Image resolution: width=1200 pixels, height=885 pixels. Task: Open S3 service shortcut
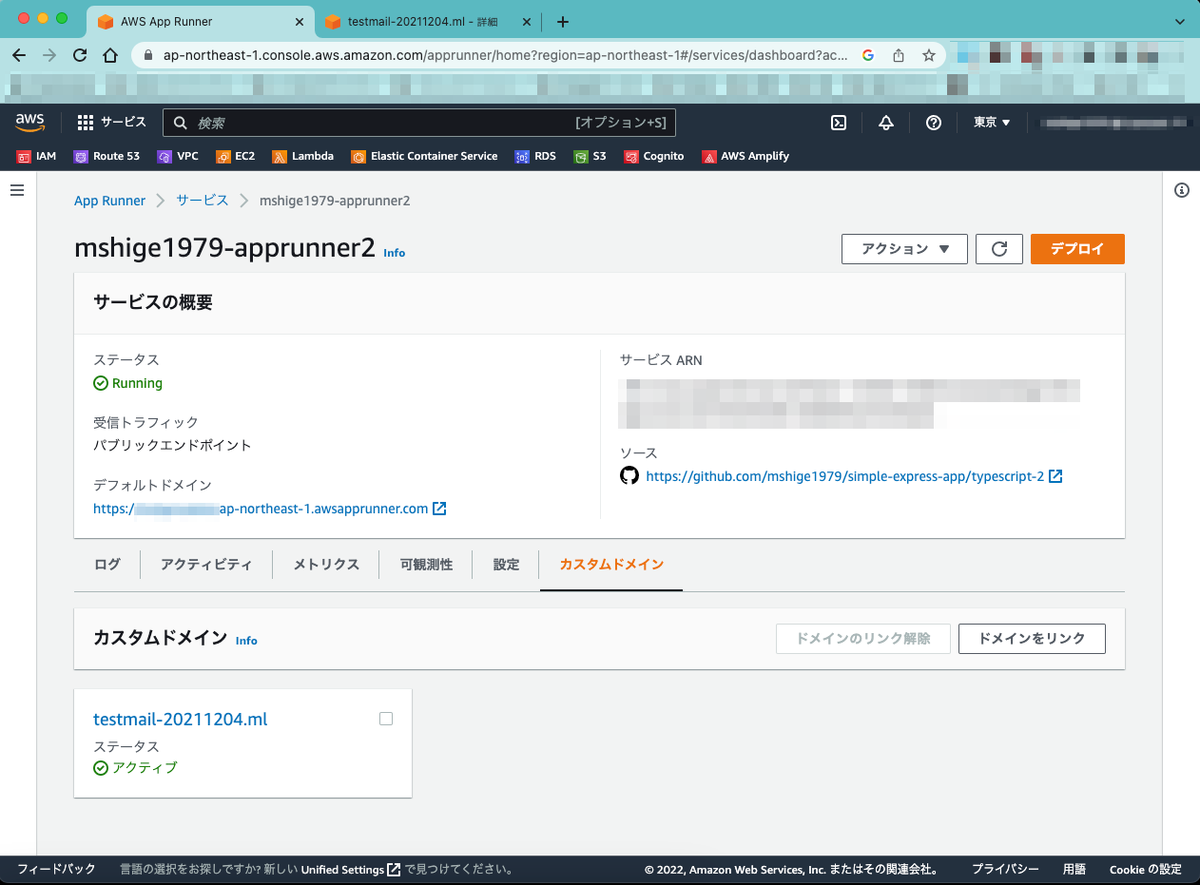589,156
